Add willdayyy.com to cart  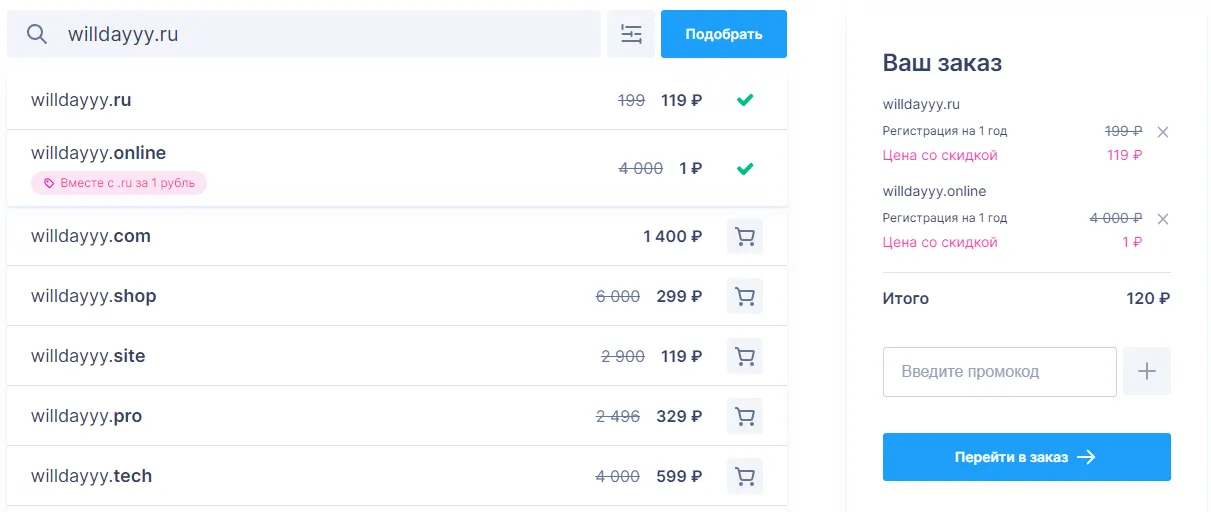click(745, 237)
